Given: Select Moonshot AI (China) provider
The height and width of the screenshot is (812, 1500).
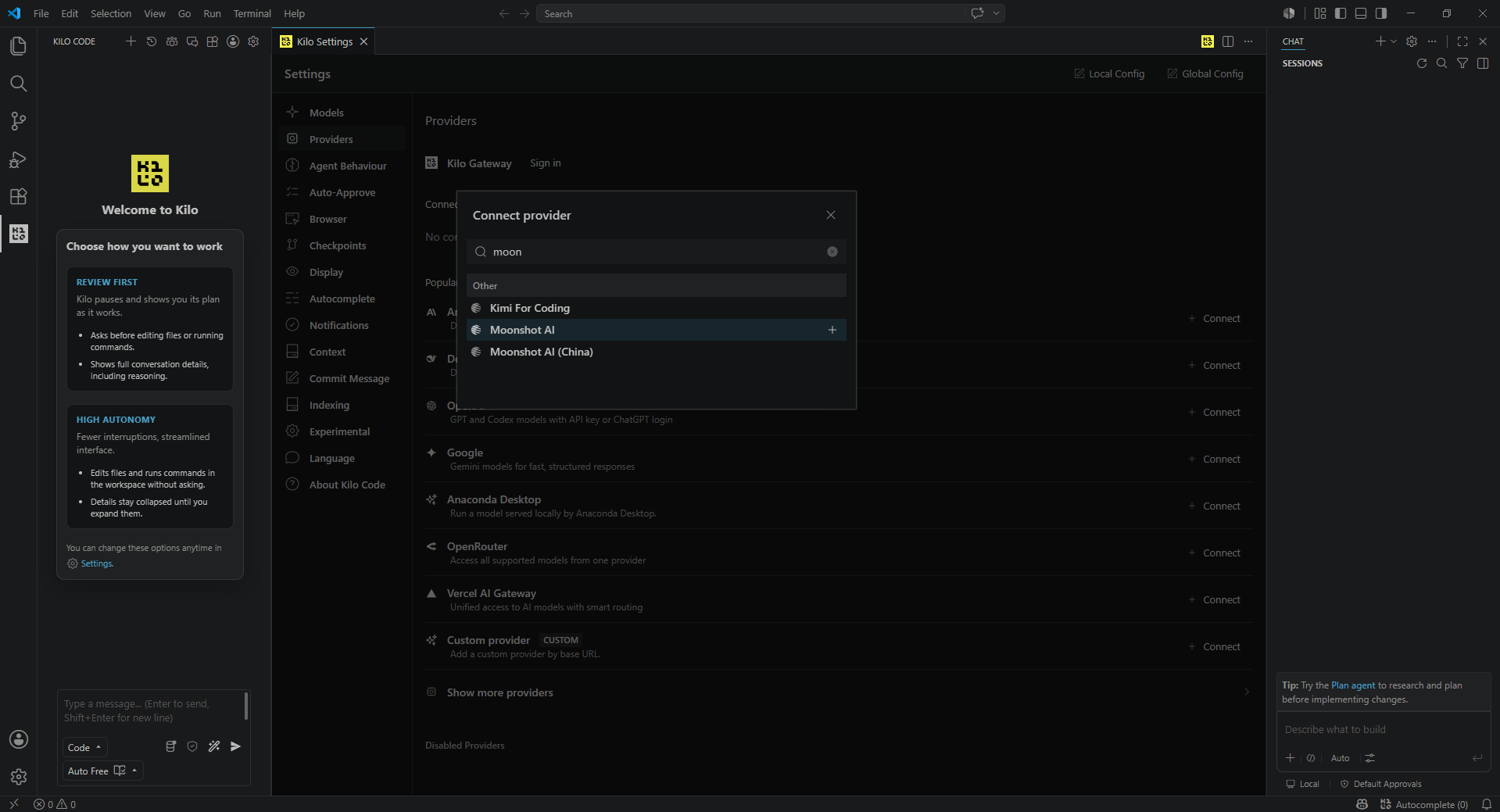Looking at the screenshot, I should pyautogui.click(x=657, y=352).
